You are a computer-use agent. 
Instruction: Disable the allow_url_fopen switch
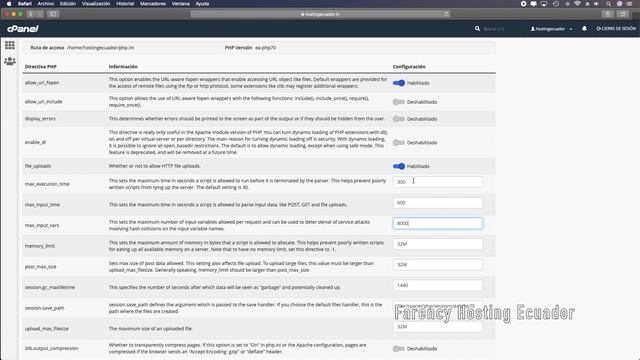[399, 83]
